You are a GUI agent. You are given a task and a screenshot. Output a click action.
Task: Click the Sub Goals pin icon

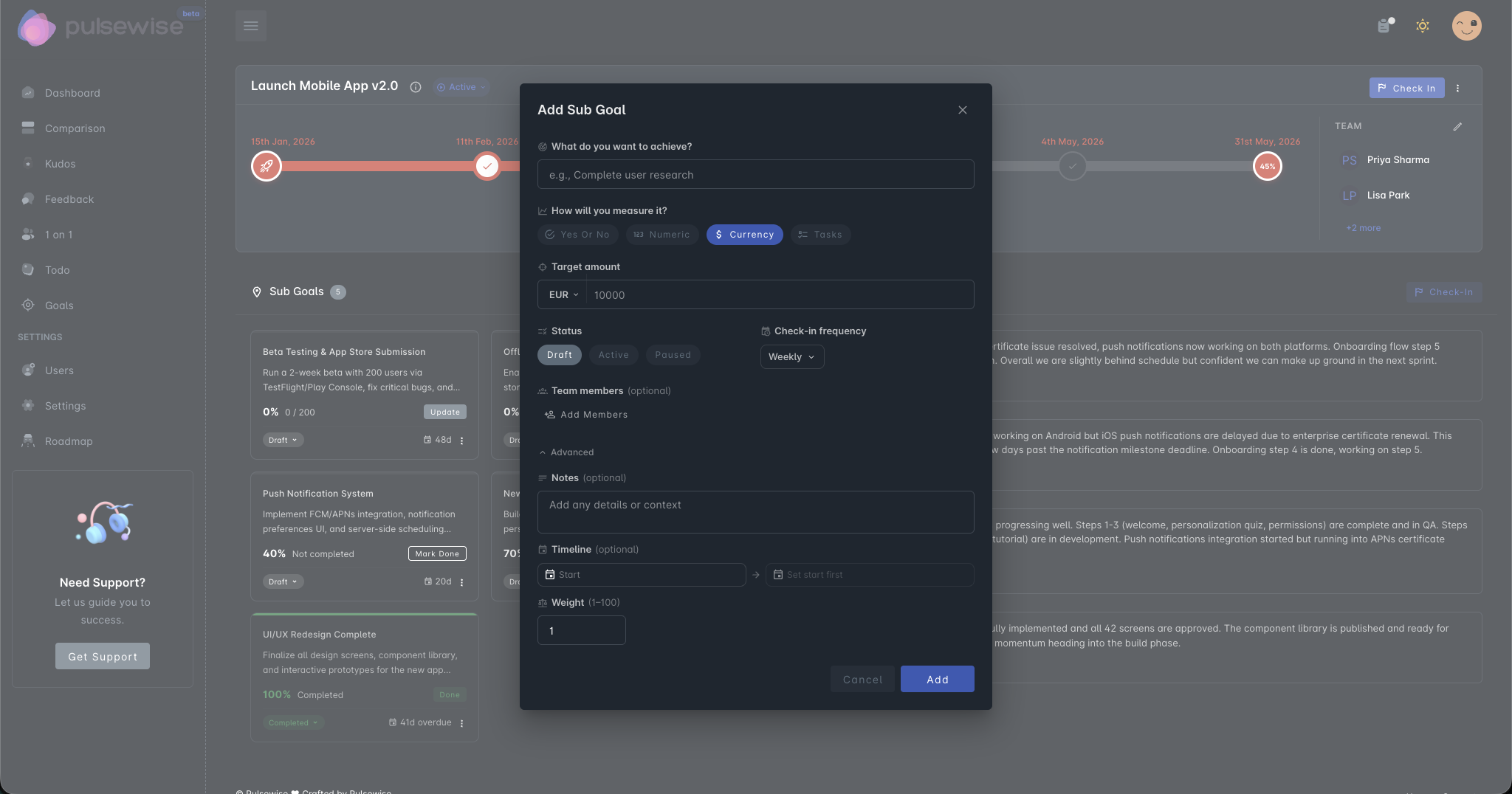(257, 292)
